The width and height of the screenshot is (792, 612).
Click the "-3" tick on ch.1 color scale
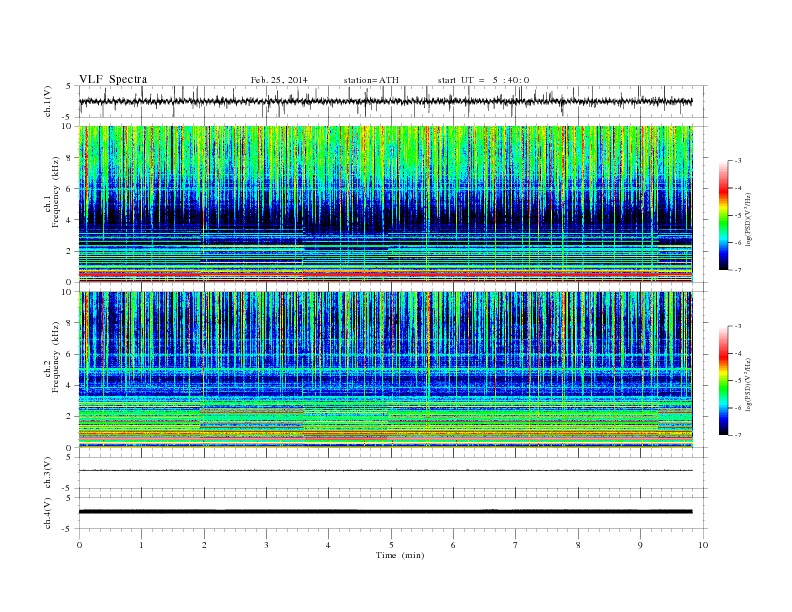click(x=738, y=161)
